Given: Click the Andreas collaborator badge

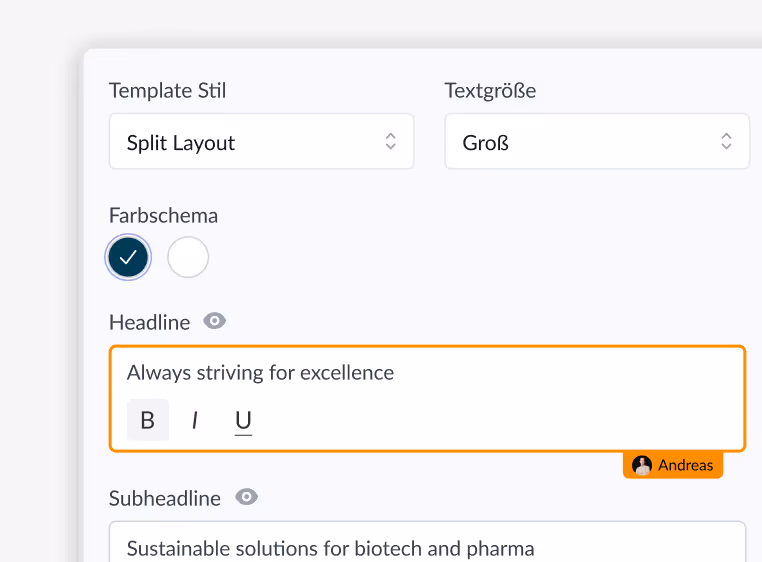Looking at the screenshot, I should pyautogui.click(x=673, y=465).
